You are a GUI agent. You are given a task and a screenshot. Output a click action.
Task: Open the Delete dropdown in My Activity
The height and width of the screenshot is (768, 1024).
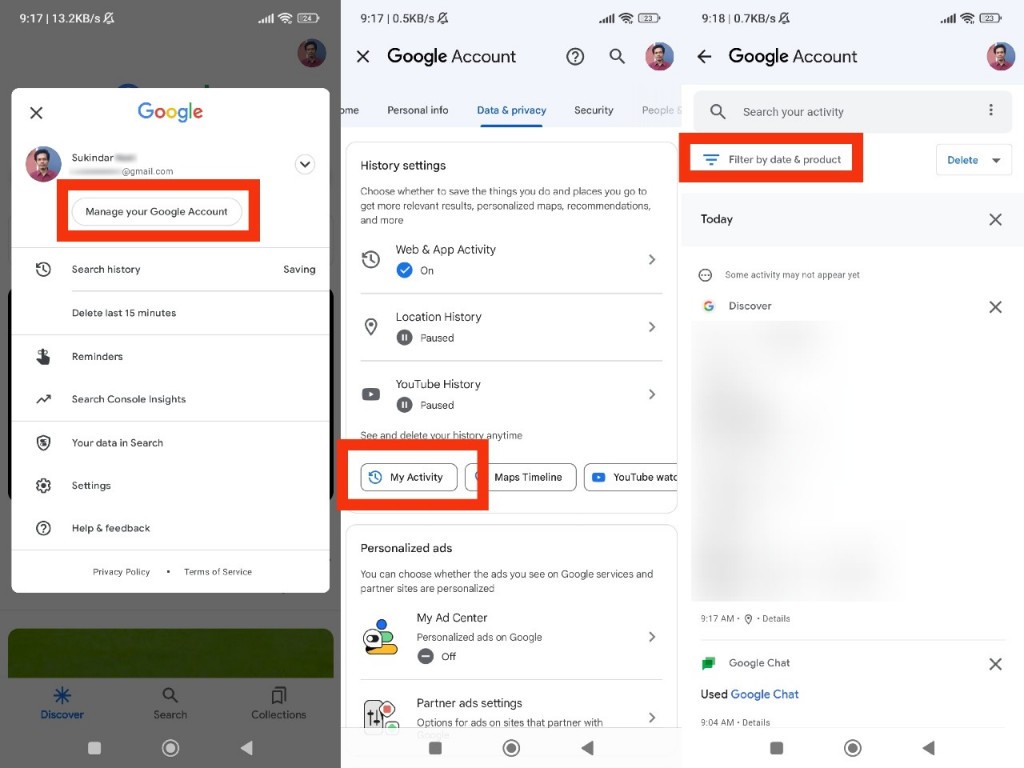(973, 158)
